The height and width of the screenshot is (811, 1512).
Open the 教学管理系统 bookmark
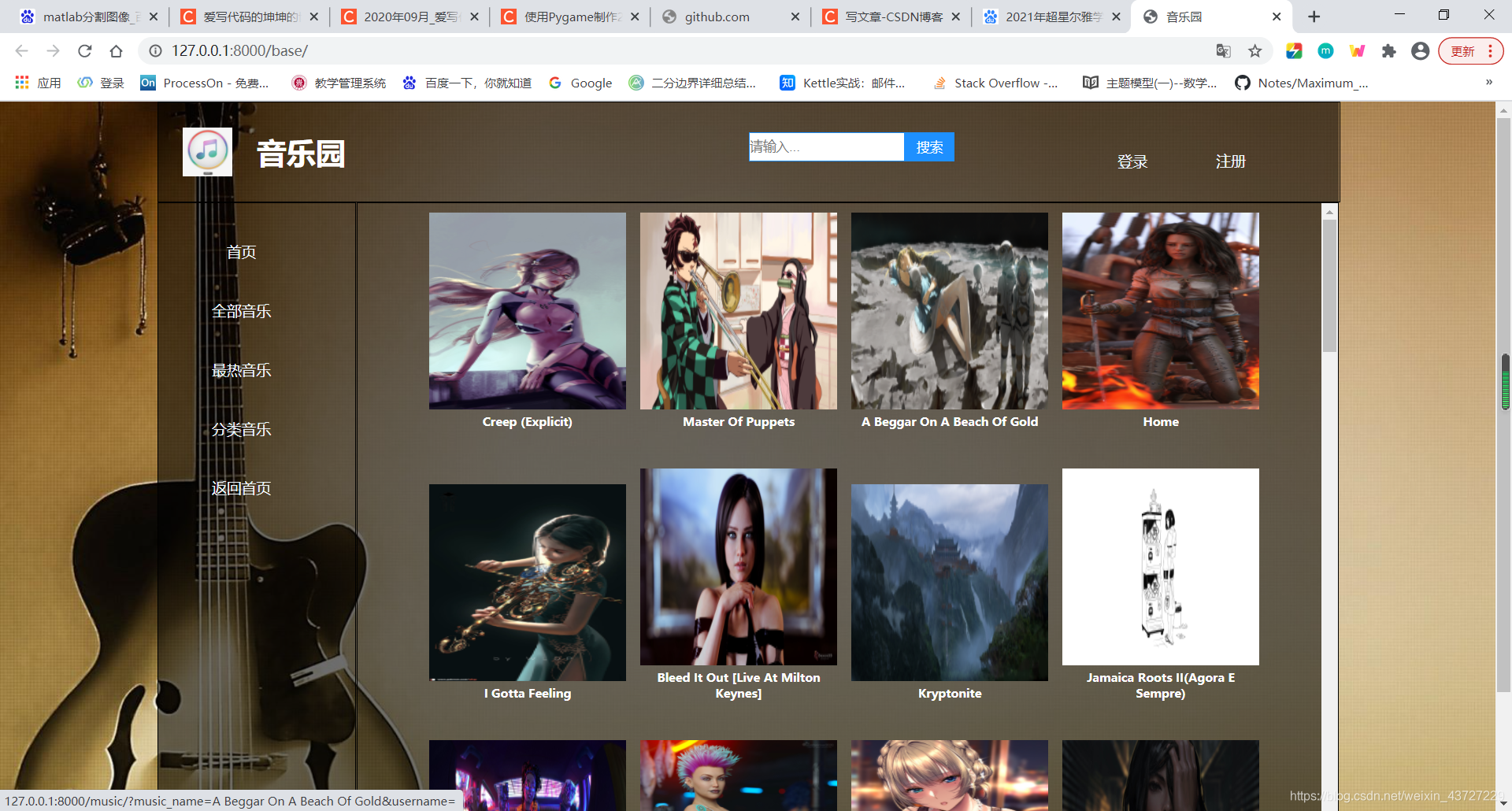tap(339, 83)
